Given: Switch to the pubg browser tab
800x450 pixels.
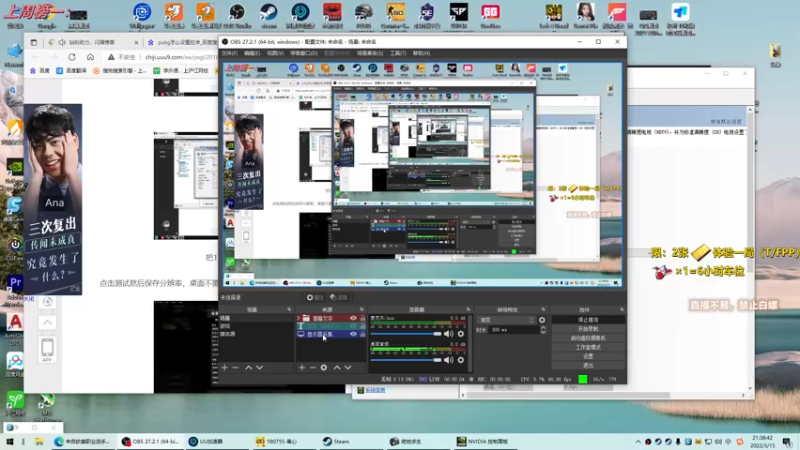Looking at the screenshot, I should pyautogui.click(x=181, y=42).
